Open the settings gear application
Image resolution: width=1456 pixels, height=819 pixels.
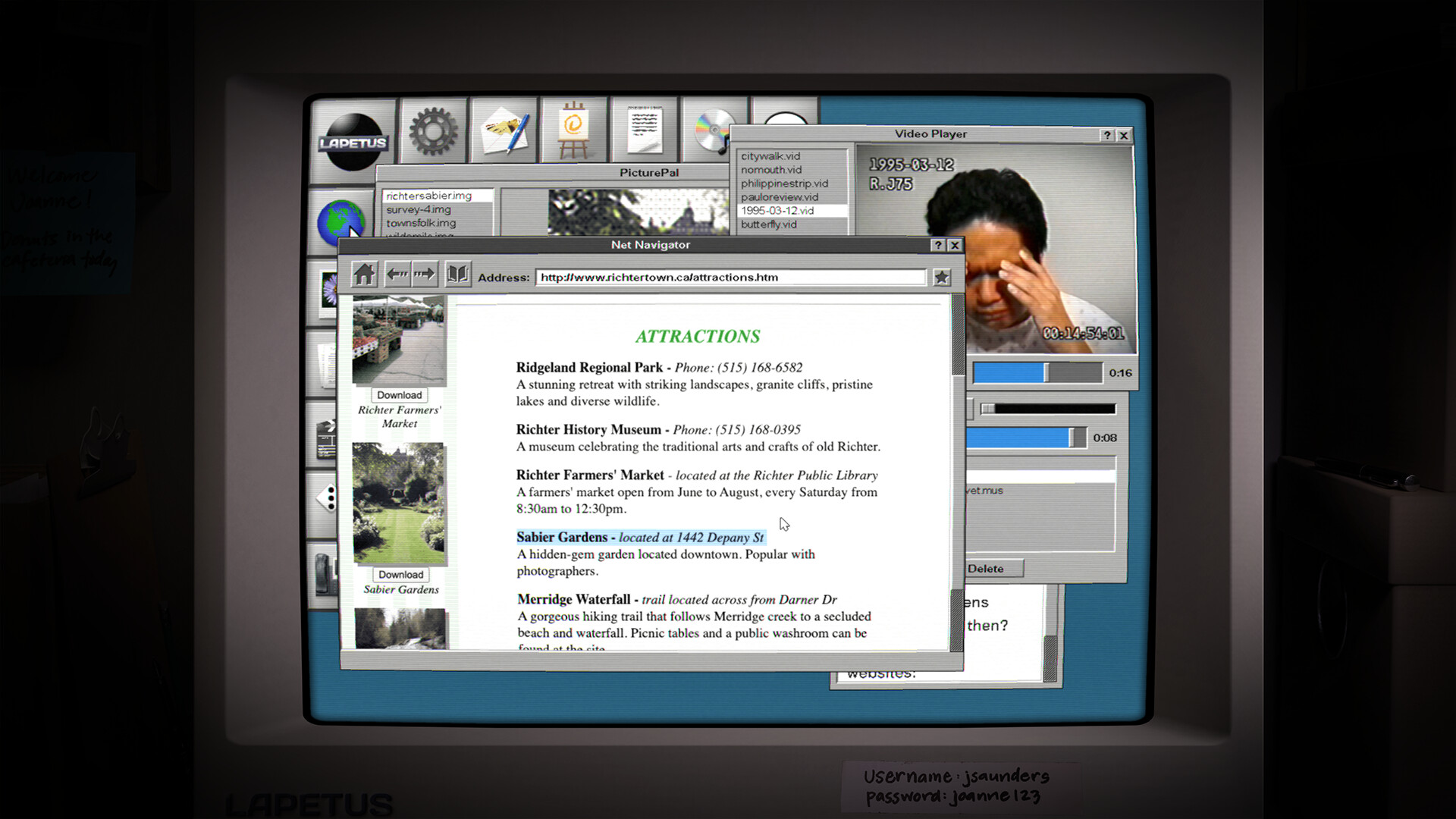[432, 130]
